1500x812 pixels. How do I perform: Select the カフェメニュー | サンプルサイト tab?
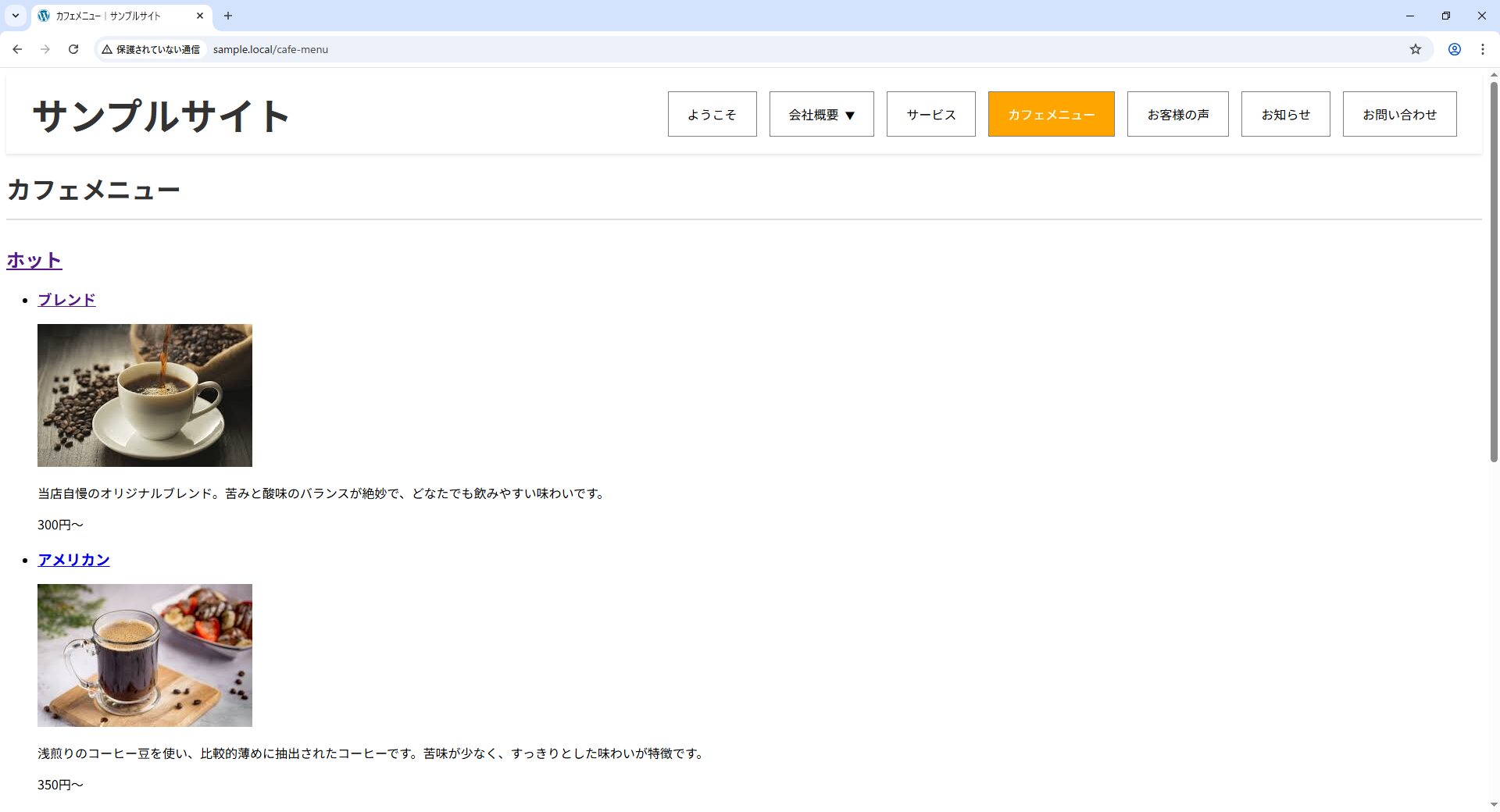pyautogui.click(x=121, y=16)
